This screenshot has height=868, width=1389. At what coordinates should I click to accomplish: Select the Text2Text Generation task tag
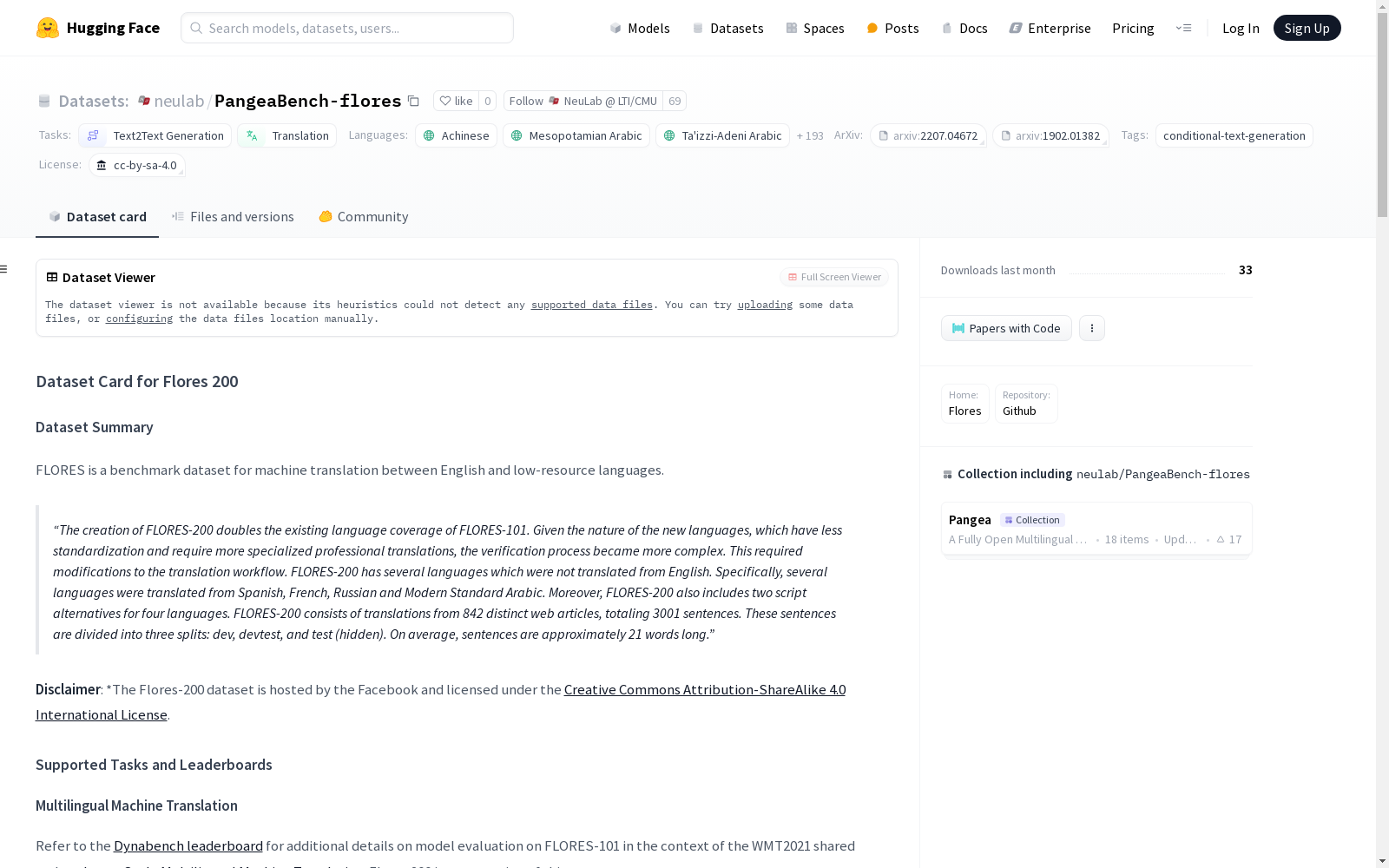(x=155, y=135)
